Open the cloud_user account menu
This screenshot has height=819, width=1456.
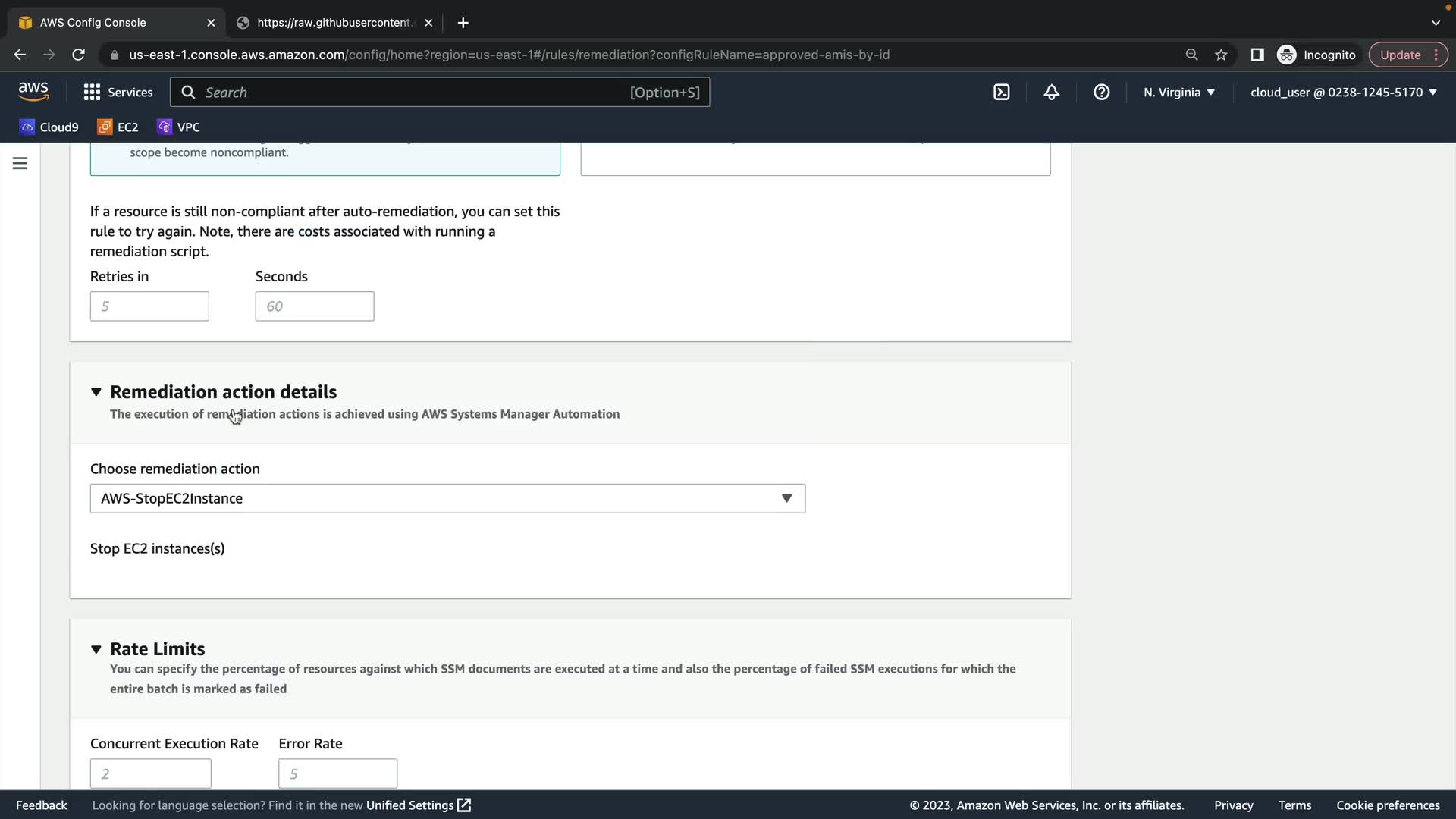point(1343,92)
